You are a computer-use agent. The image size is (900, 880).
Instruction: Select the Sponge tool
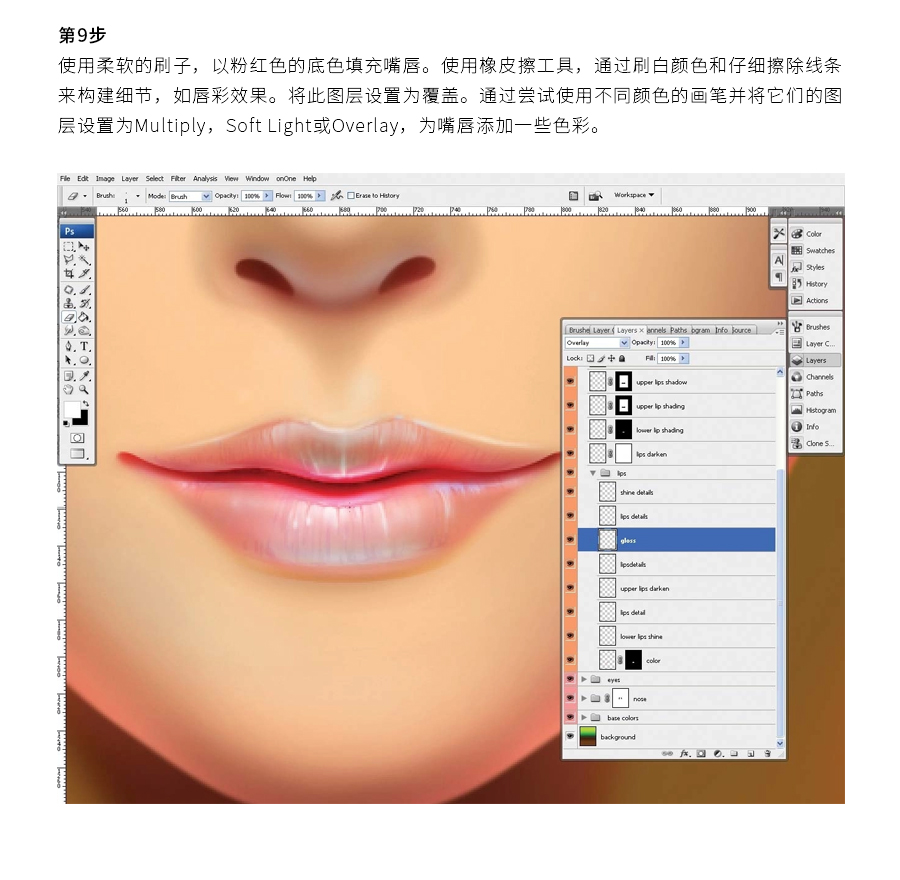[84, 331]
